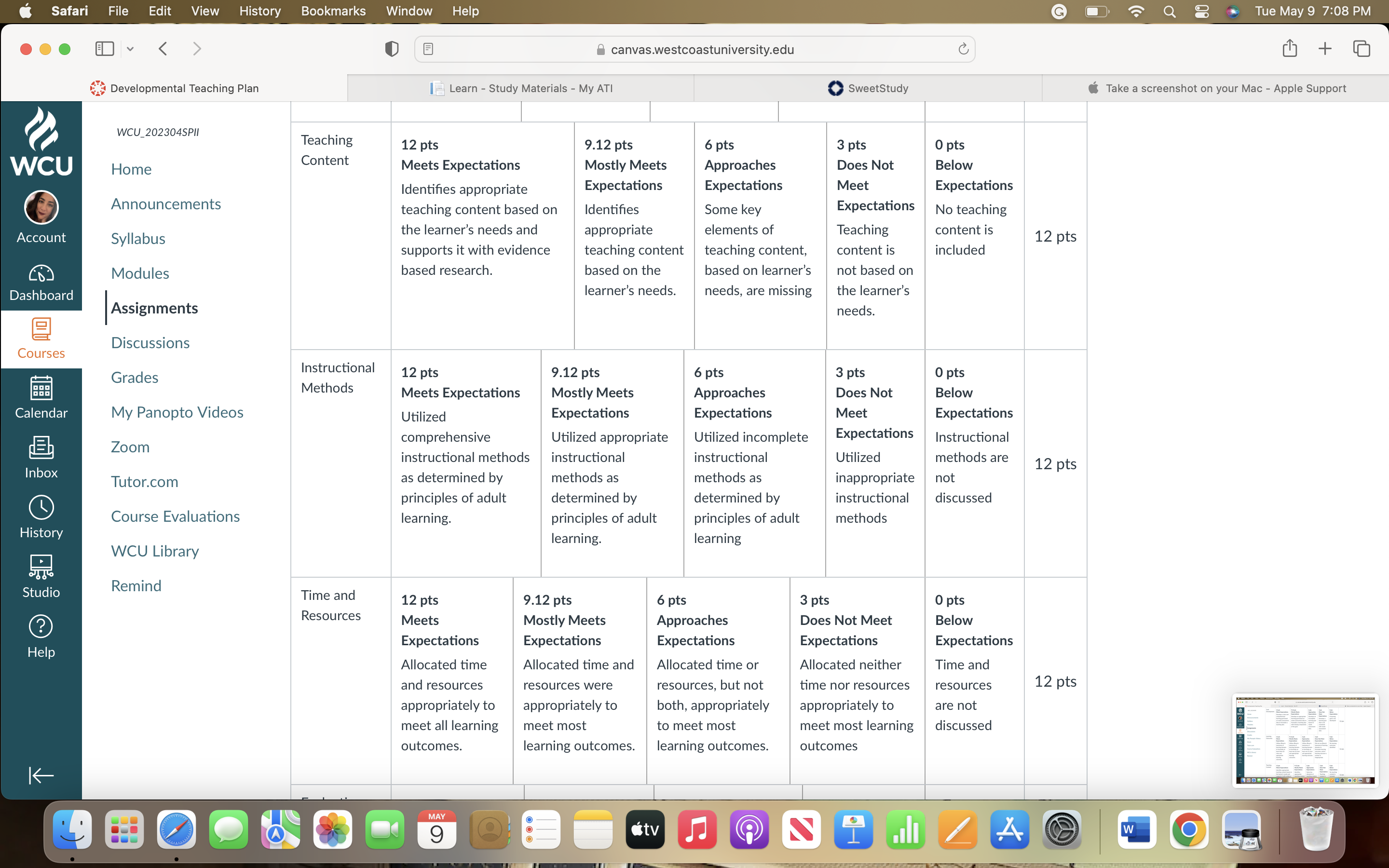Screen dimensions: 1389x868
Task: Launch Google Chrome from the Dock
Action: (1189, 829)
